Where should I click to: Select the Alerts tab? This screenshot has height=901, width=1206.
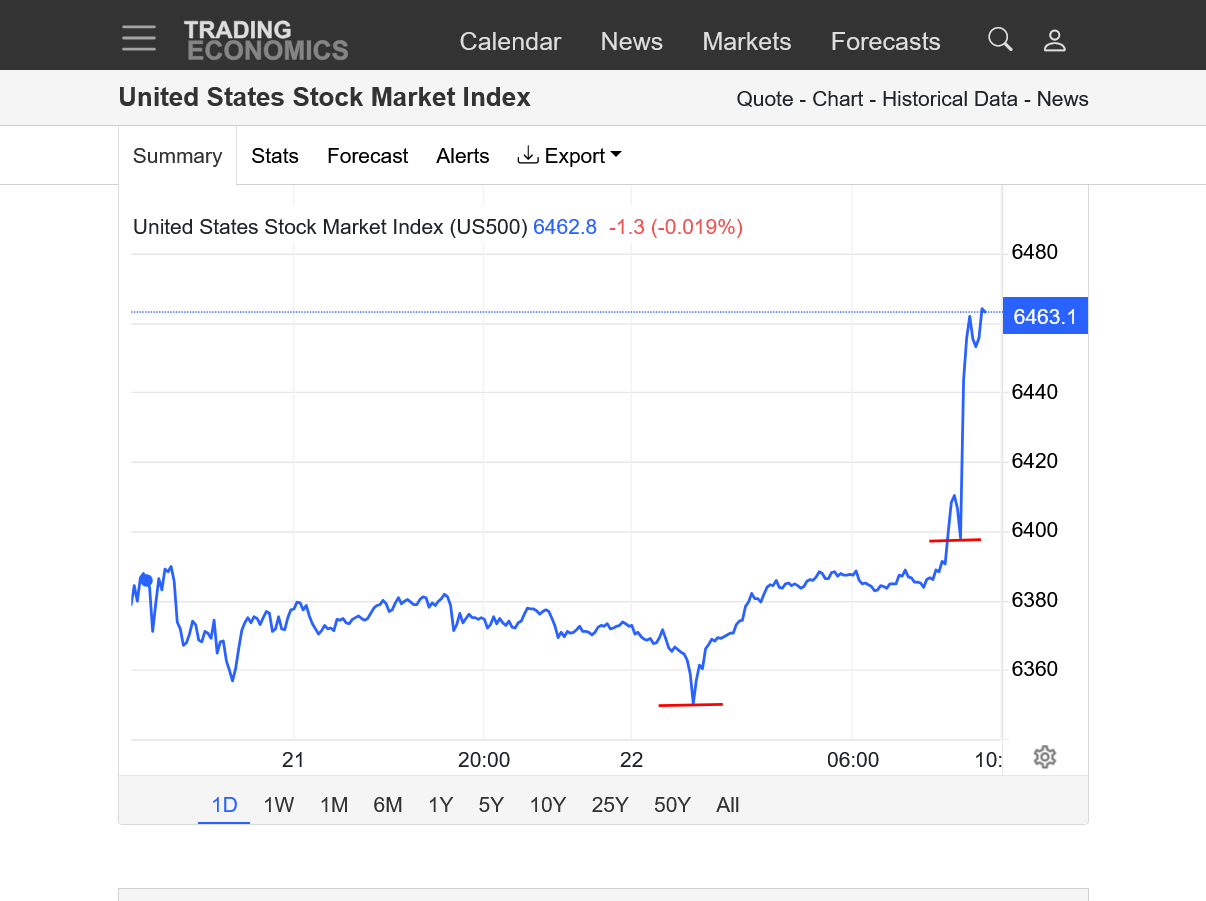click(x=463, y=156)
